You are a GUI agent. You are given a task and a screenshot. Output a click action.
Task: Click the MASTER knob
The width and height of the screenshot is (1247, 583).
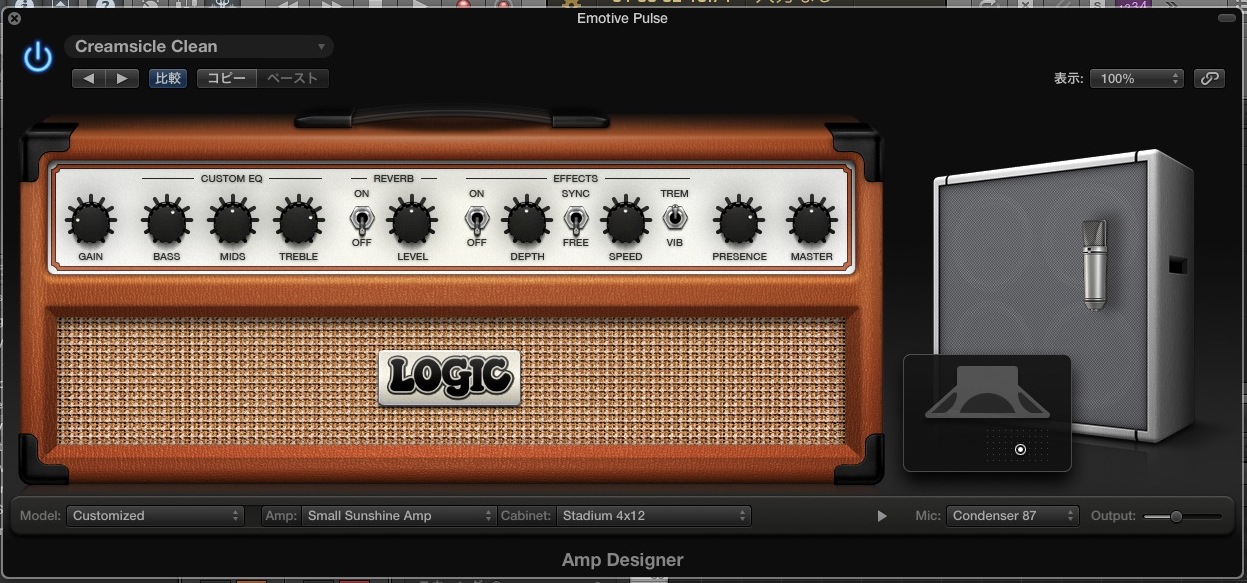coord(811,220)
